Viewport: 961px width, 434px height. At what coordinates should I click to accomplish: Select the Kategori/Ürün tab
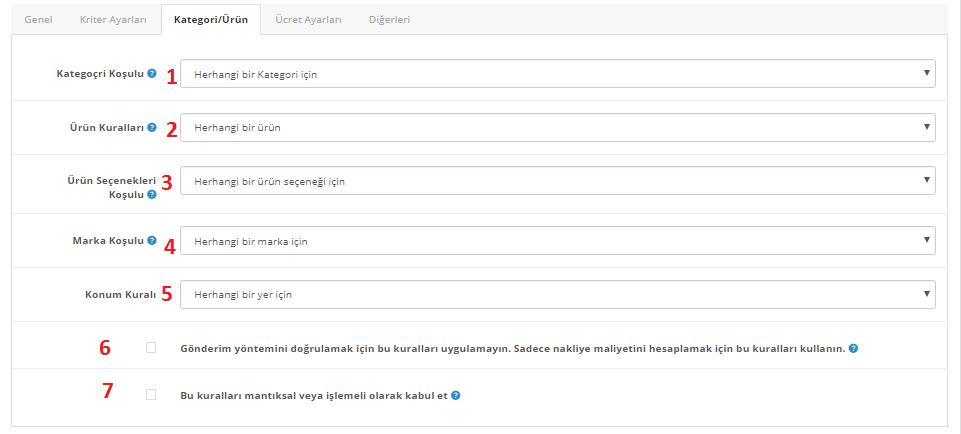[210, 19]
